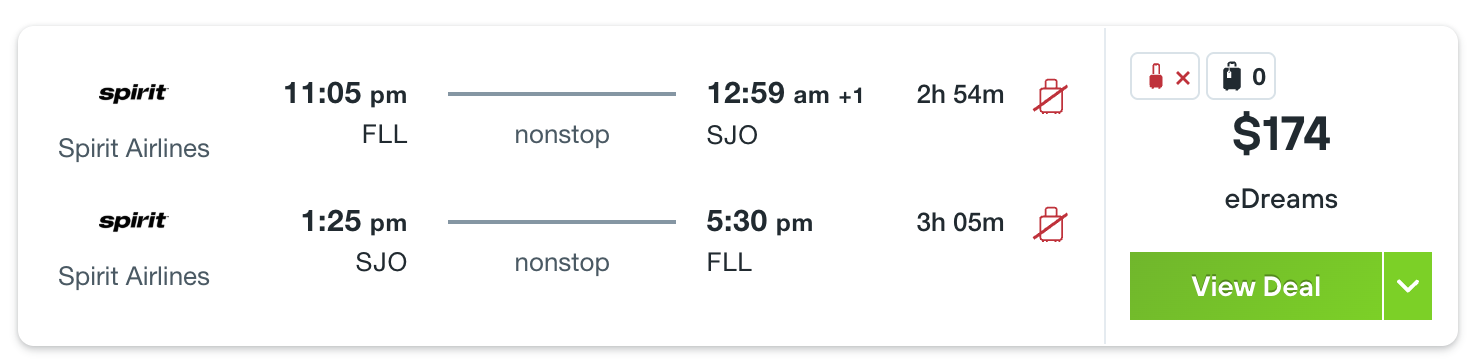1476x364 pixels.
Task: Expand more booking options arrow next to View Deal
Action: (1408, 286)
